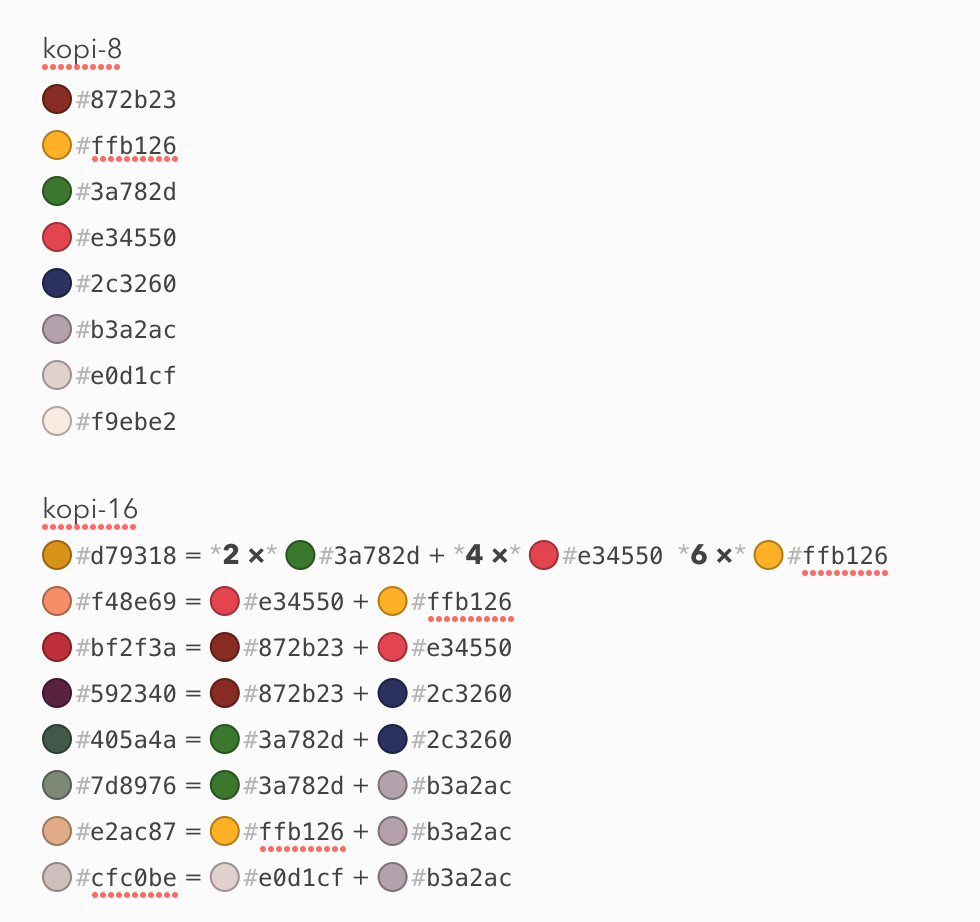Select the #b3a2ac mauve swatch in kopi-8
Screen dimensions: 980x922
pos(57,329)
